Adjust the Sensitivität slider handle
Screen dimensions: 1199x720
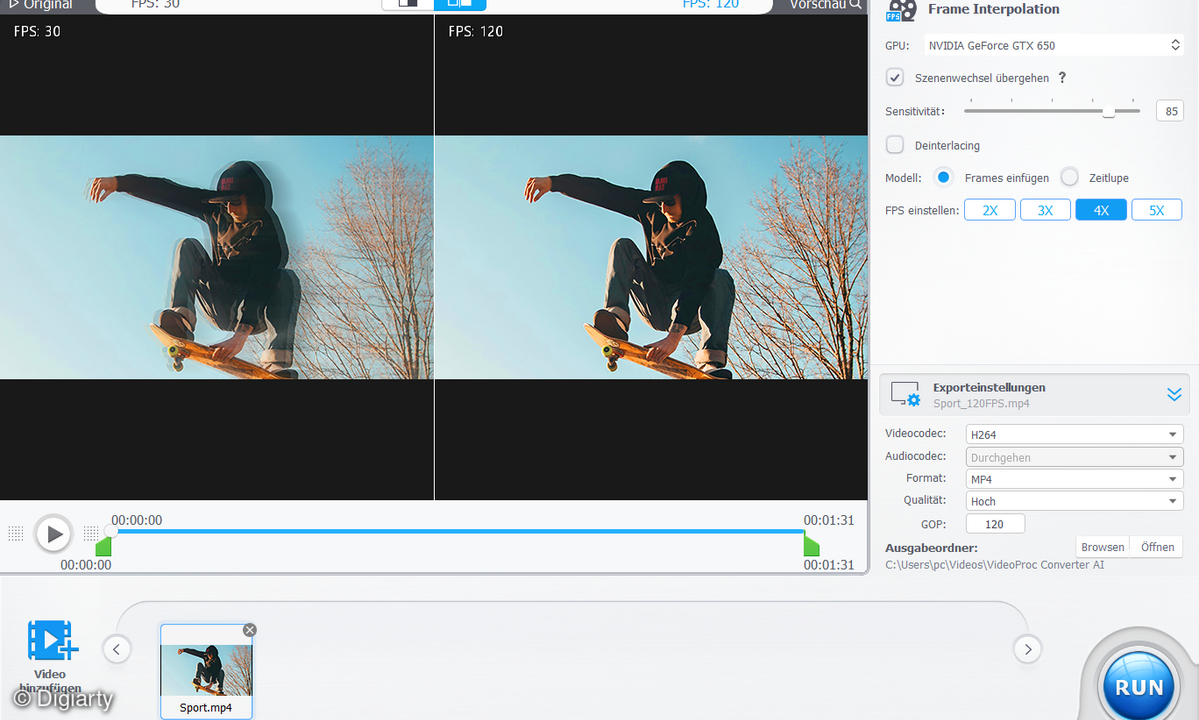tap(1108, 111)
